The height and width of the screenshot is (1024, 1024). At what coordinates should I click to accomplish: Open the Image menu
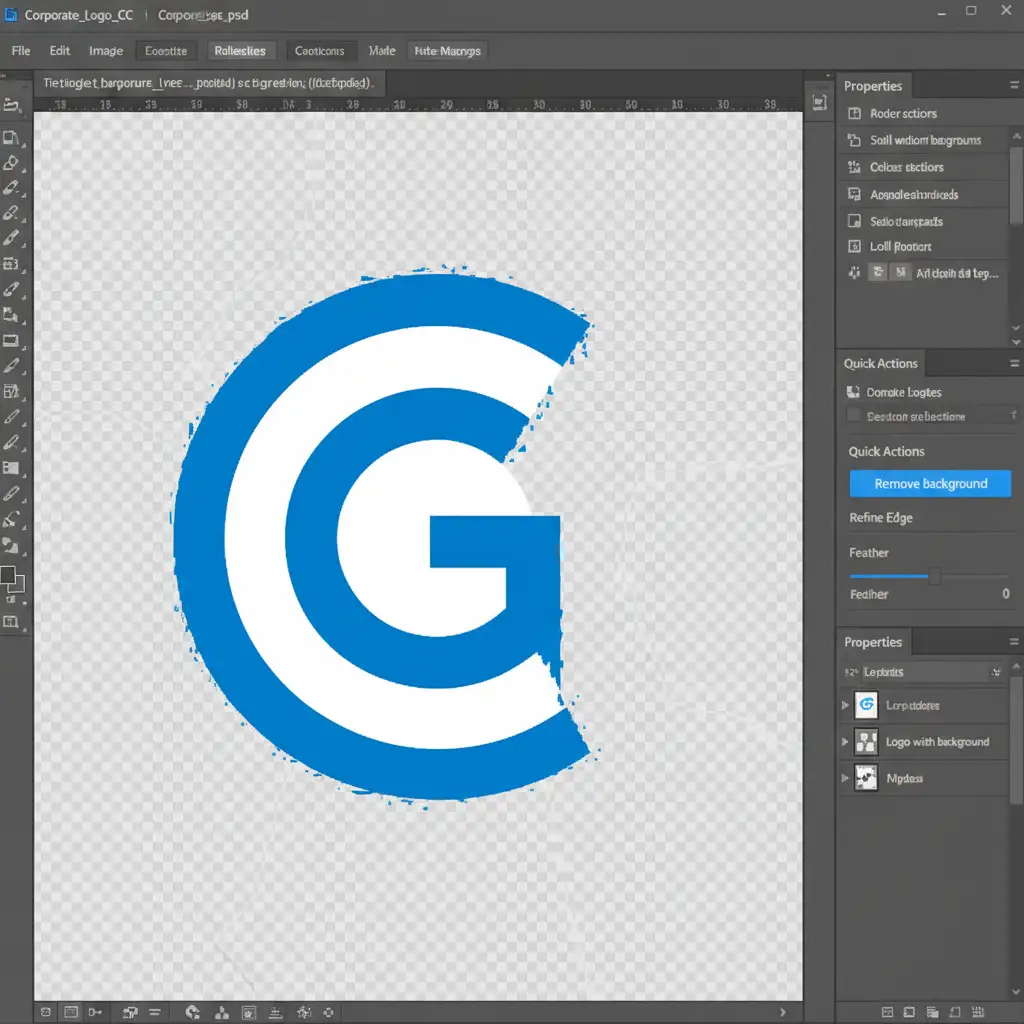point(106,51)
